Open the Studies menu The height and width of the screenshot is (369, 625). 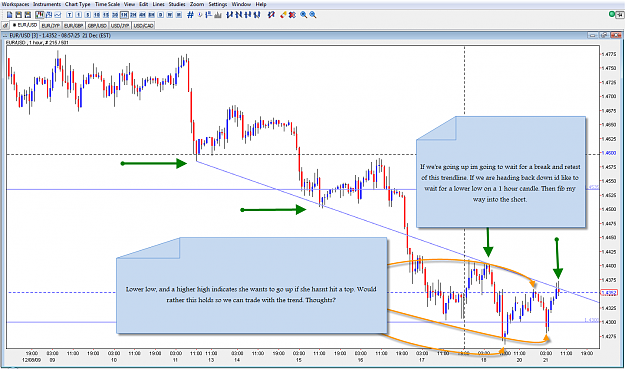(177, 4)
